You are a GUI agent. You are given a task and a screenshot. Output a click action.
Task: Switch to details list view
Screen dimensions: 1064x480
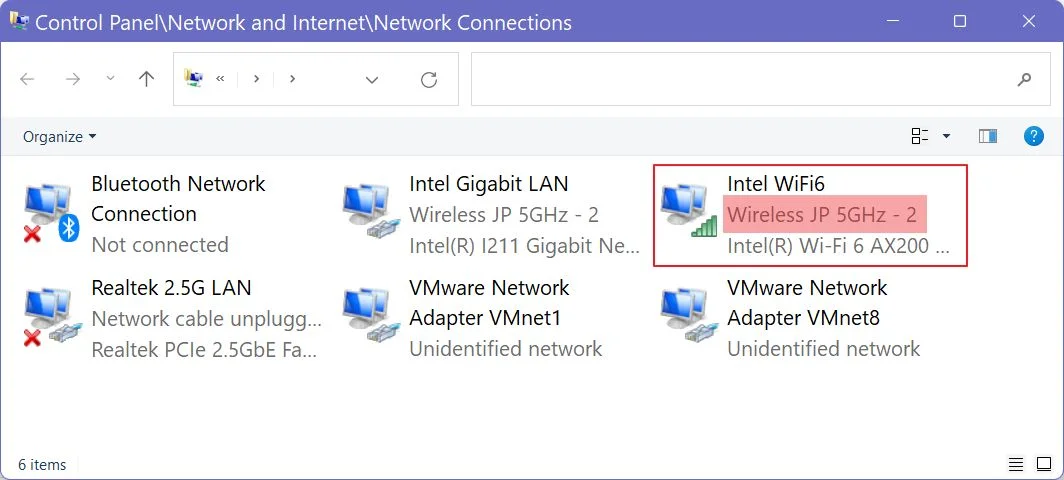1016,464
